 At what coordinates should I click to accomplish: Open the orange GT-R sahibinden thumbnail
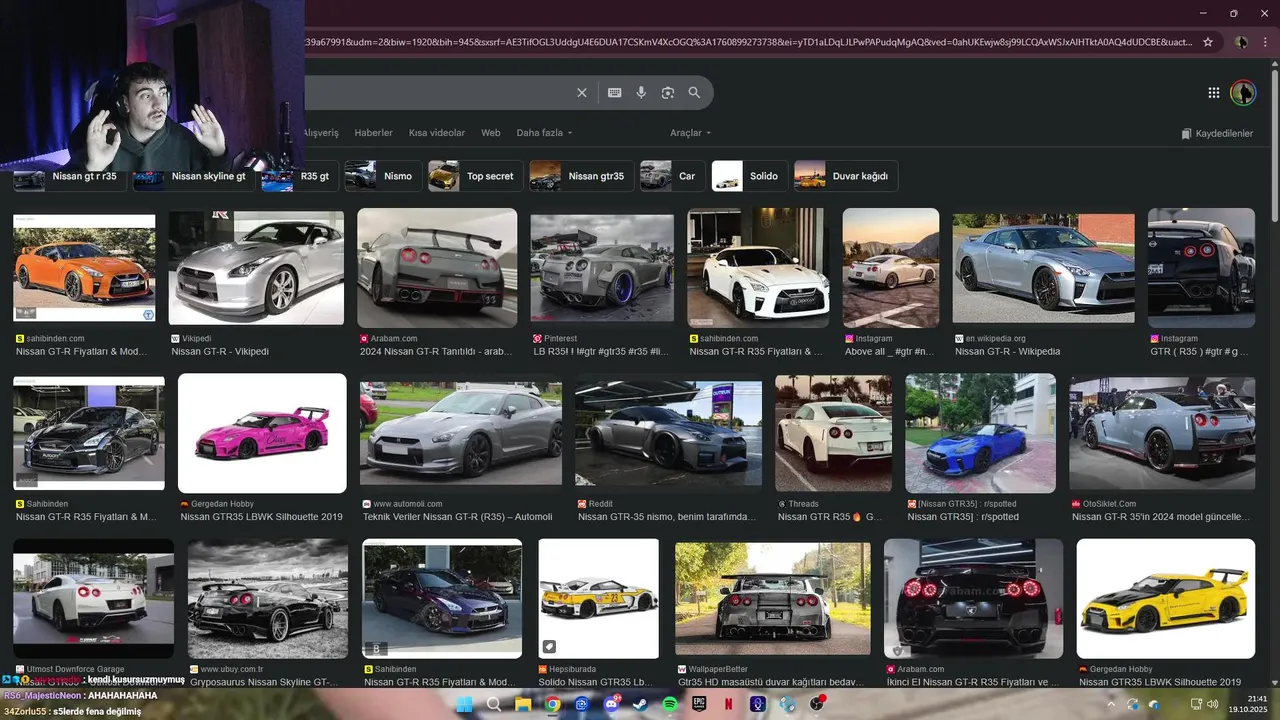84,267
